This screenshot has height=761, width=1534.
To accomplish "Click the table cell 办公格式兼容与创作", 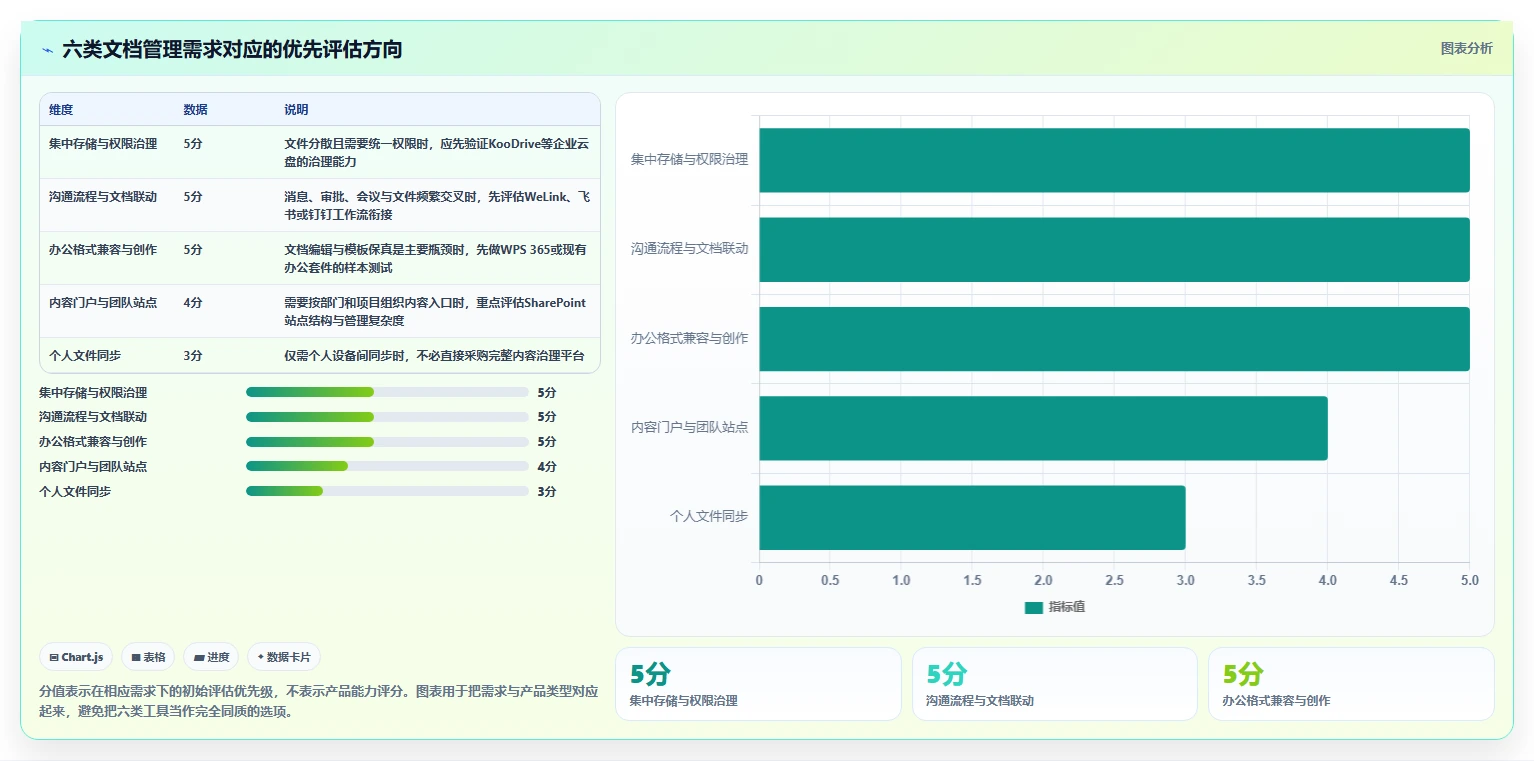I will click(103, 250).
